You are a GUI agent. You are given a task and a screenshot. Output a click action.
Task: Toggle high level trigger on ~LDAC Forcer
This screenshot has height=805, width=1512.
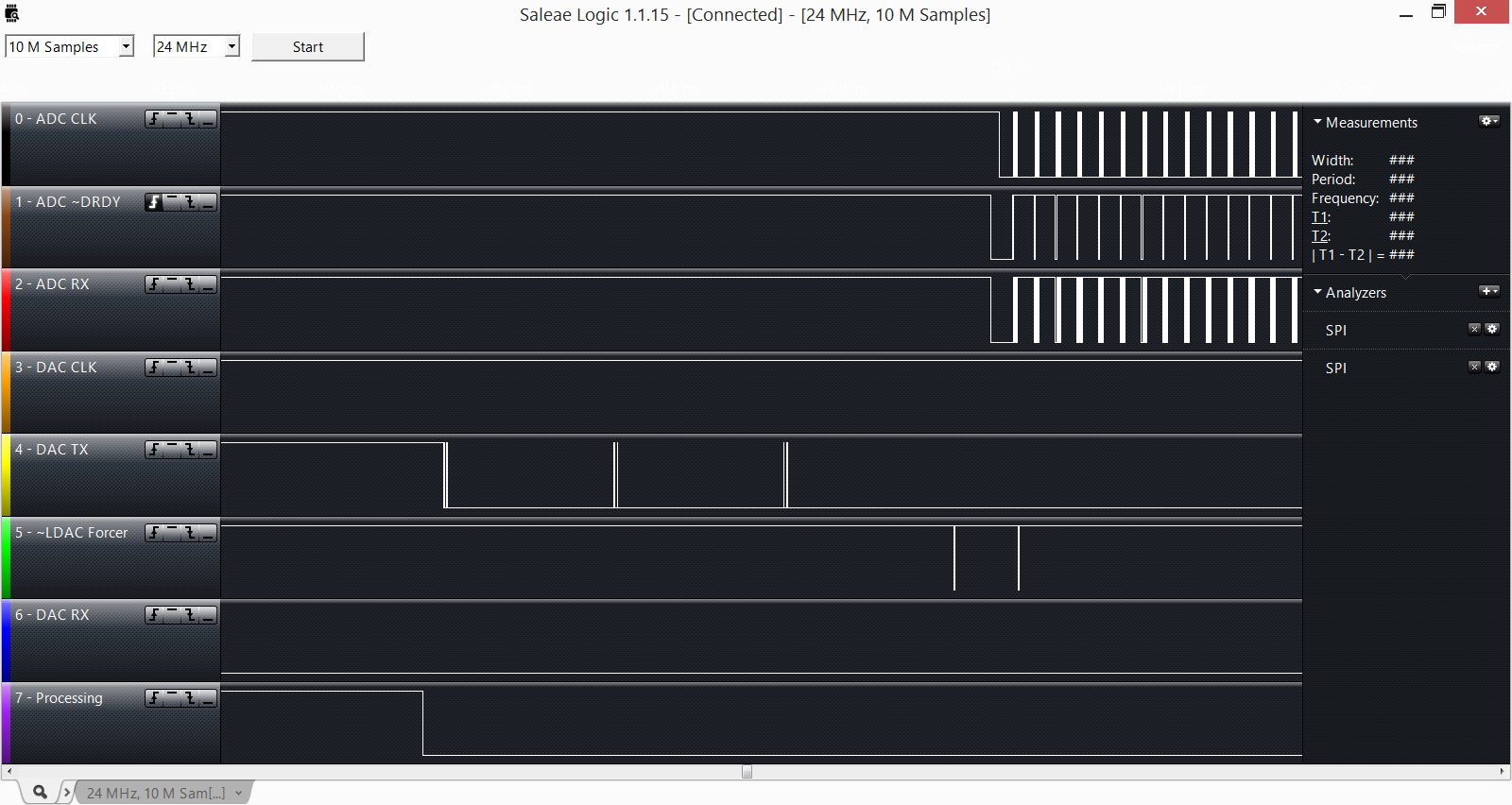tap(172, 533)
